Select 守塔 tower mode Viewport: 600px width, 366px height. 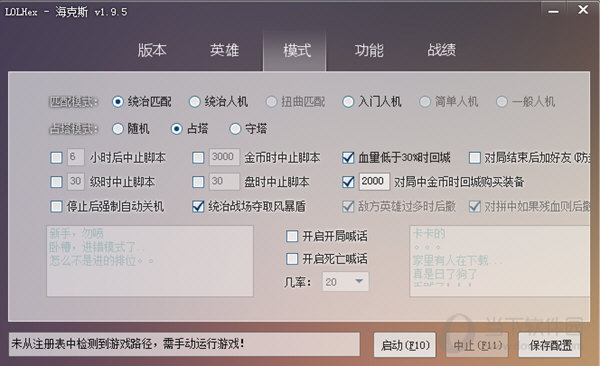point(235,129)
